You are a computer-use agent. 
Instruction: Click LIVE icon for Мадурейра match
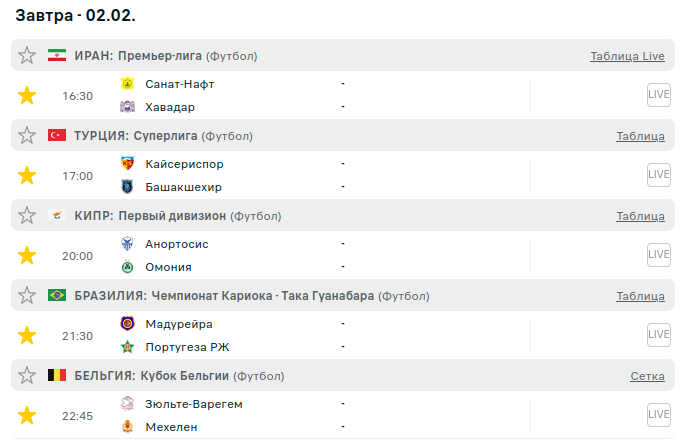coord(658,335)
